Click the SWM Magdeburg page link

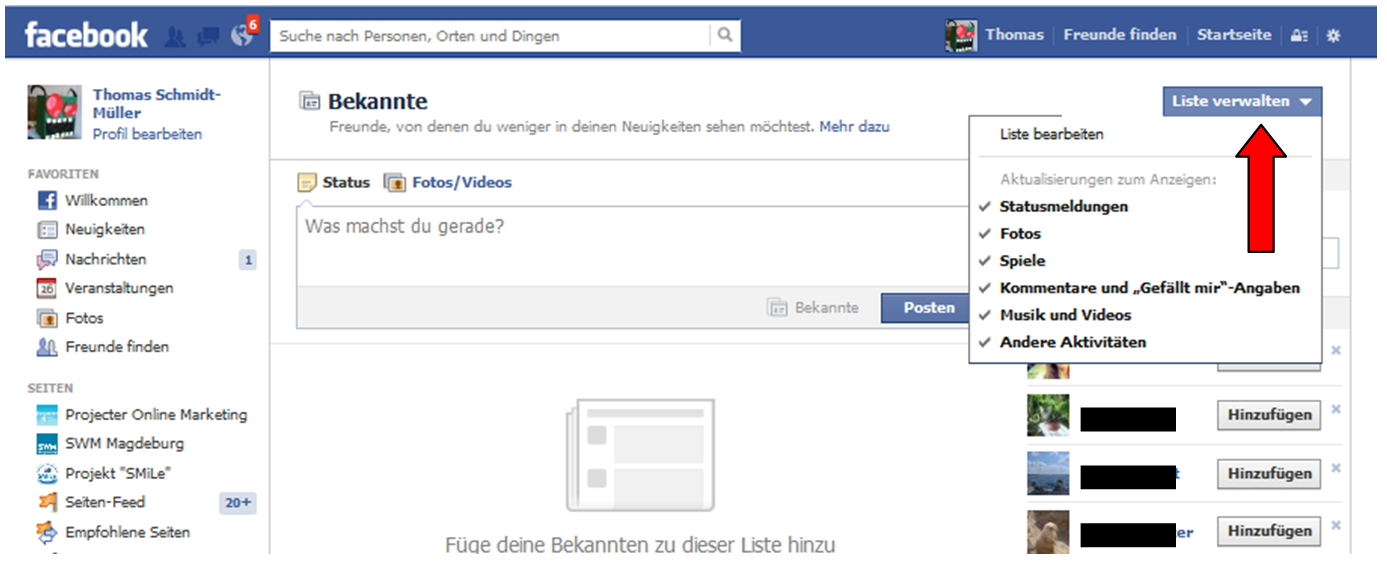click(124, 444)
